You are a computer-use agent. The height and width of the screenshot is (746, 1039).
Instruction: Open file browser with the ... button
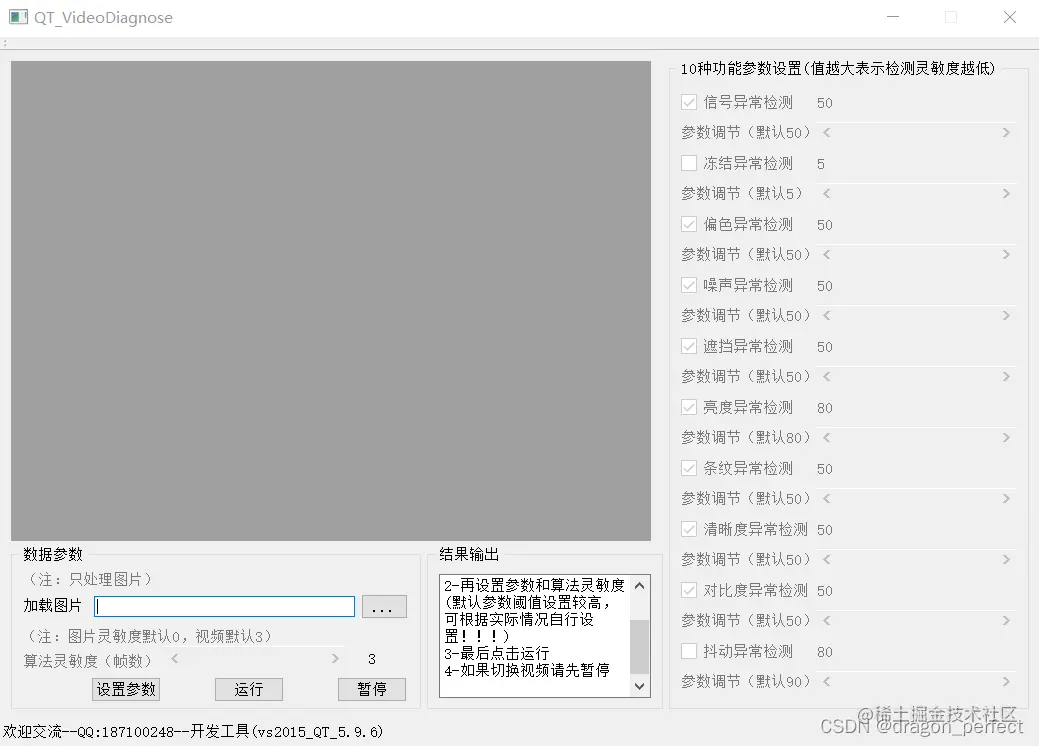click(x=384, y=607)
